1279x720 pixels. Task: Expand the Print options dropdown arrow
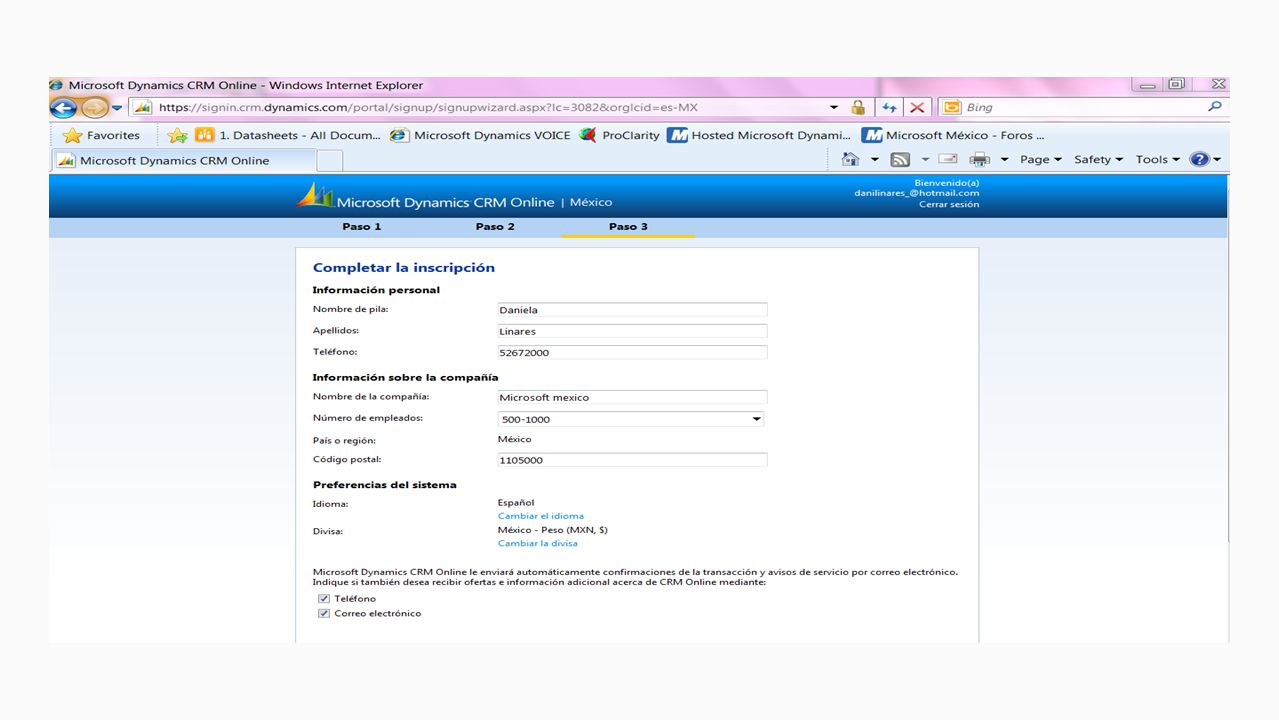1004,160
